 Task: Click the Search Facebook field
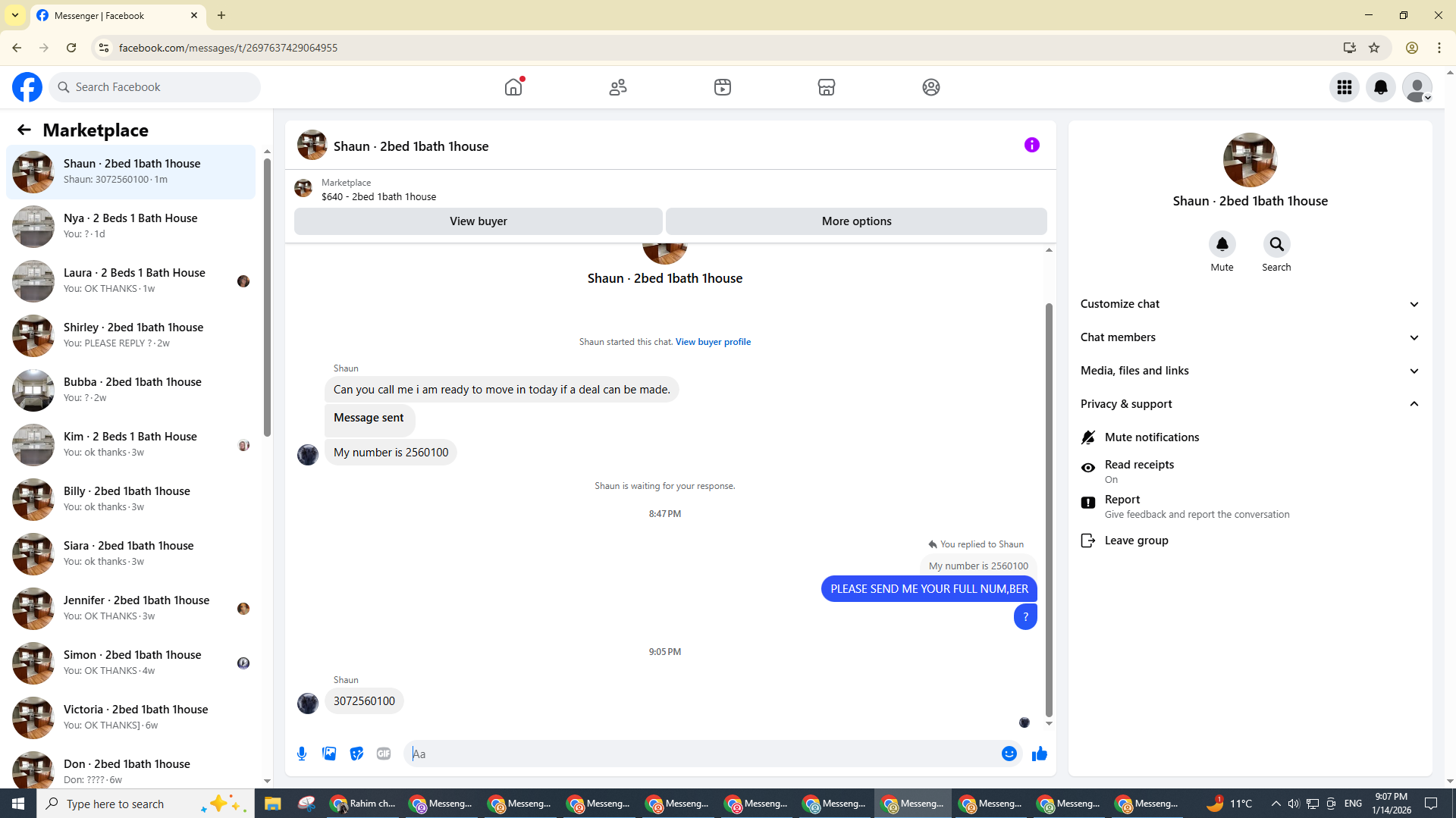155,87
